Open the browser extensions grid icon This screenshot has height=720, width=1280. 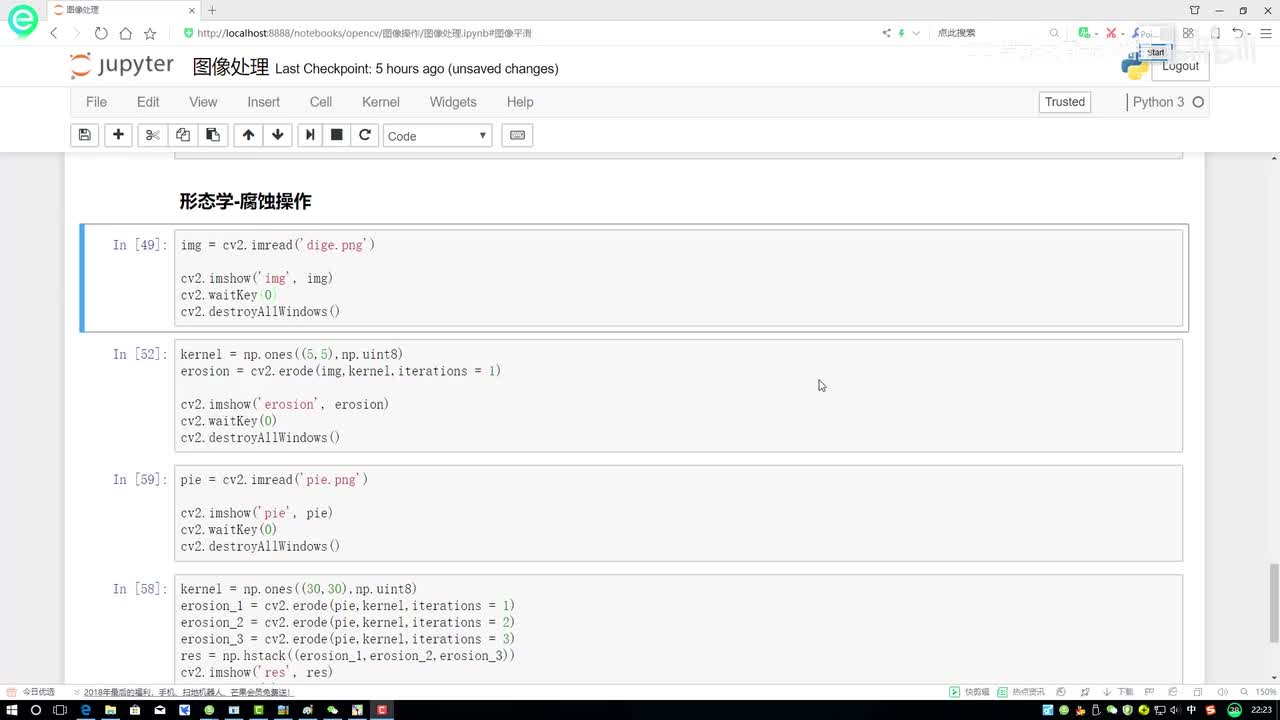pos(1188,33)
